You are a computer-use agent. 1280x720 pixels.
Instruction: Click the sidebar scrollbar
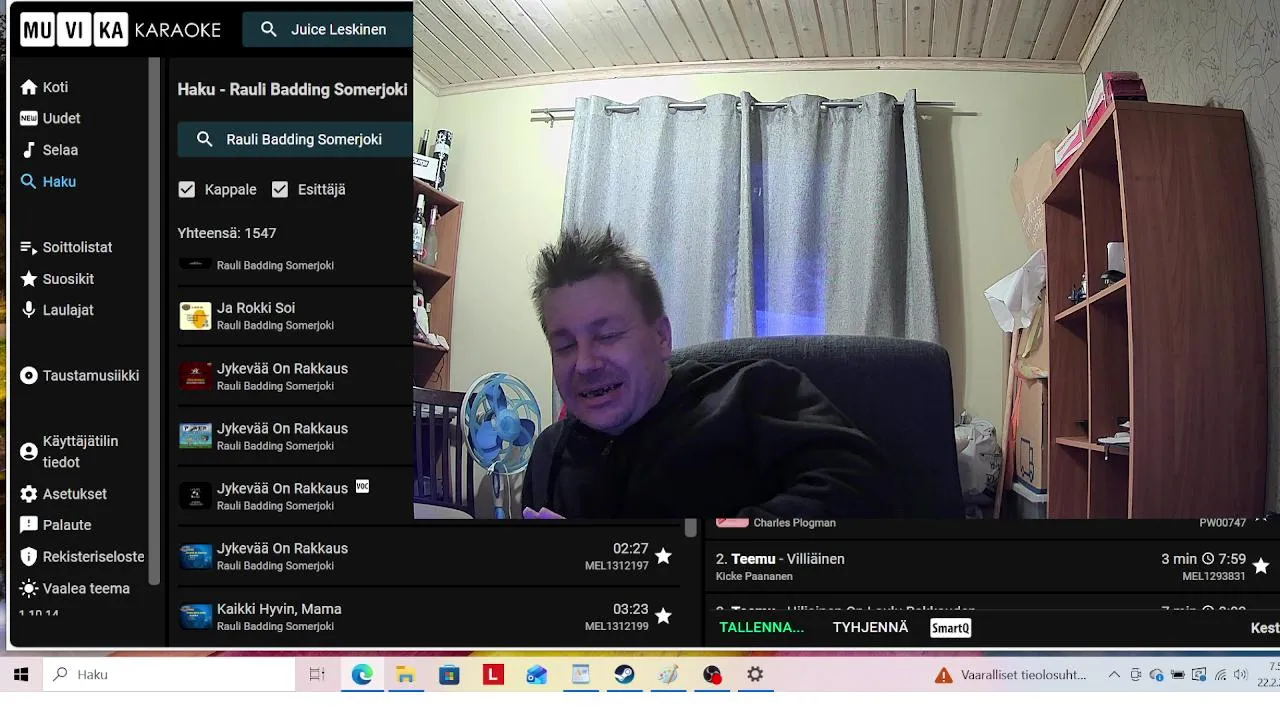pyautogui.click(x=154, y=320)
